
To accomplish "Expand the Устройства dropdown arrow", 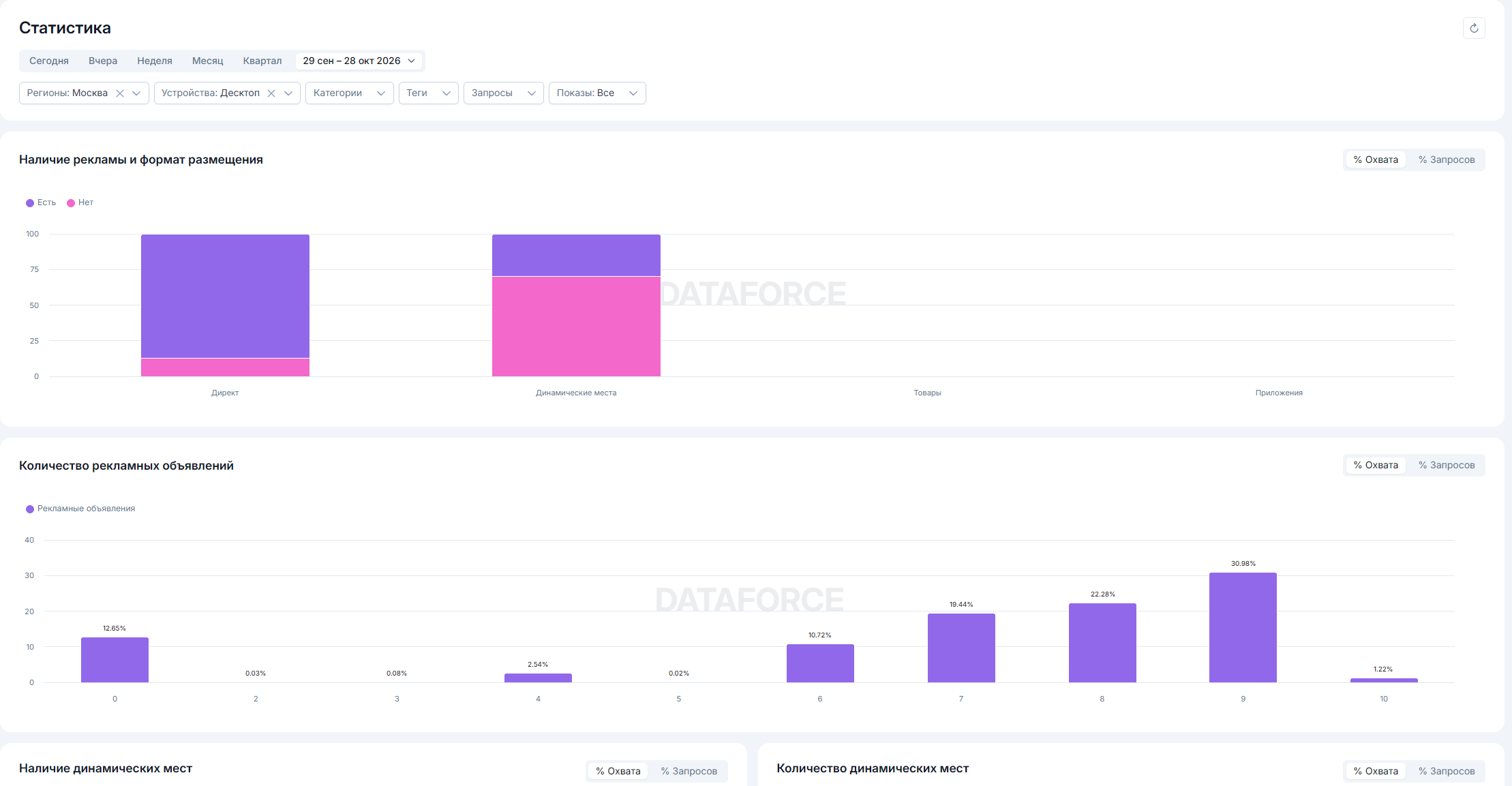I will [288, 93].
